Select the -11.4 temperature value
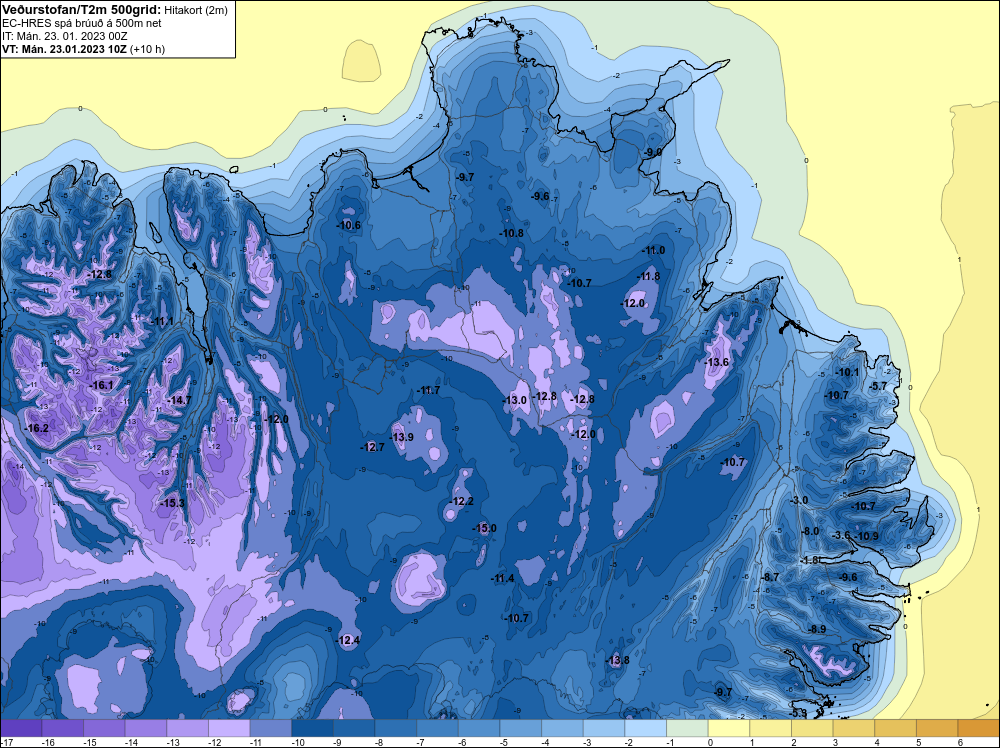The width and height of the screenshot is (1000, 748). 502,578
